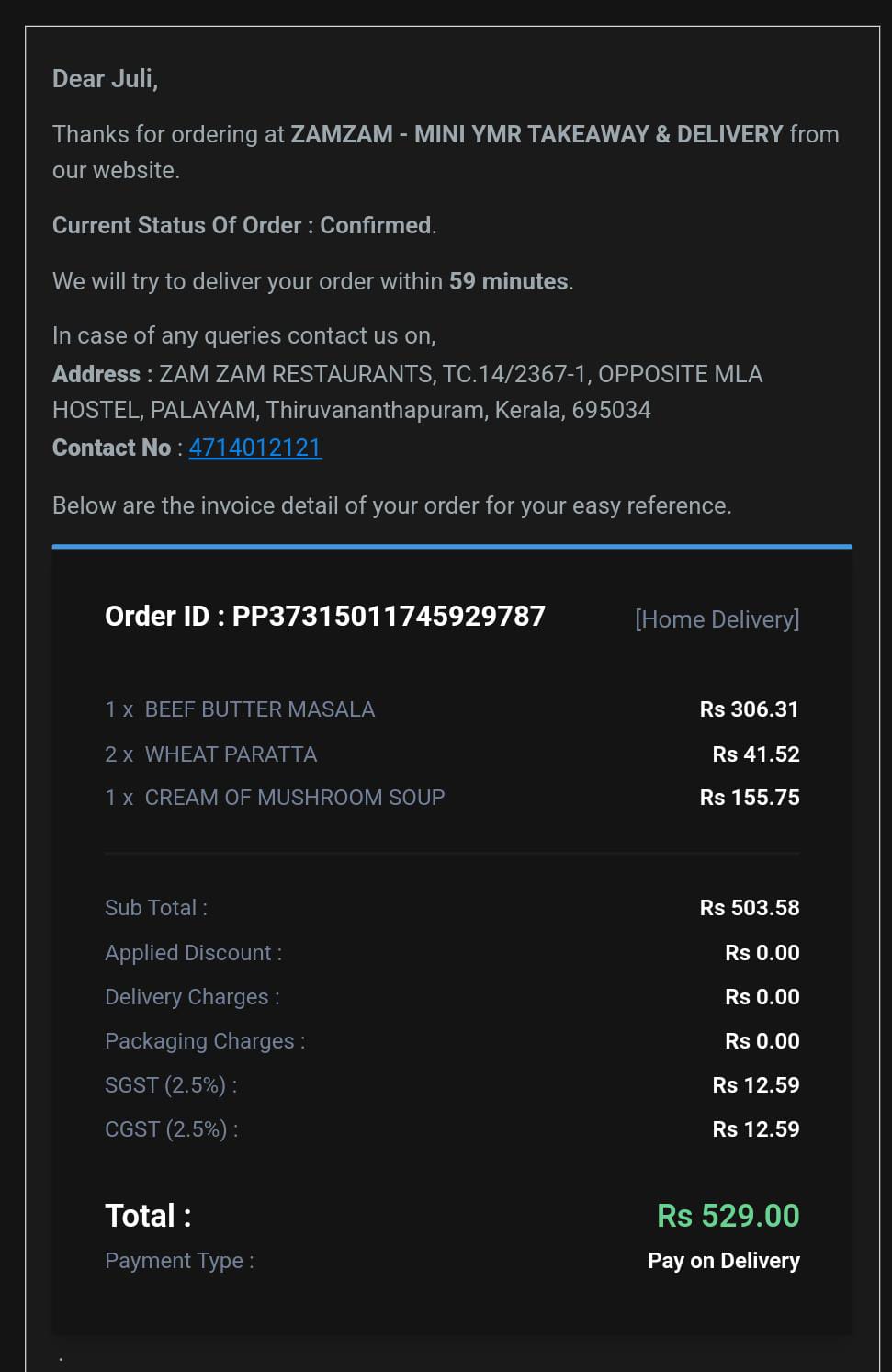Viewport: 892px width, 1372px height.
Task: Select the BEEF BUTTER MASALA line item
Action: [240, 709]
